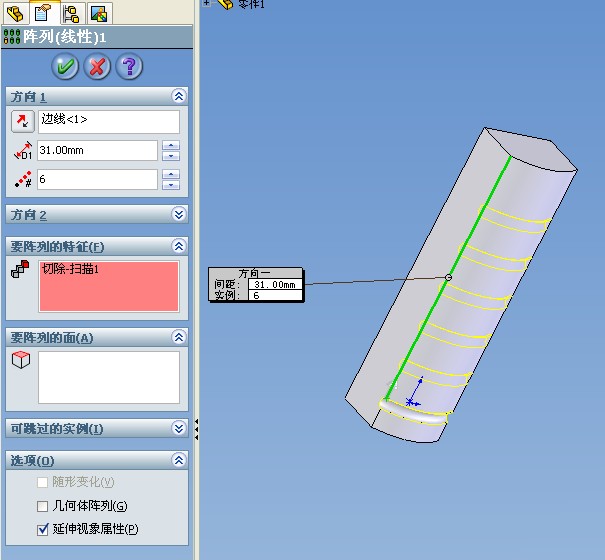Click the features to pattern icon
Image resolution: width=605 pixels, height=560 pixels.
[20, 269]
